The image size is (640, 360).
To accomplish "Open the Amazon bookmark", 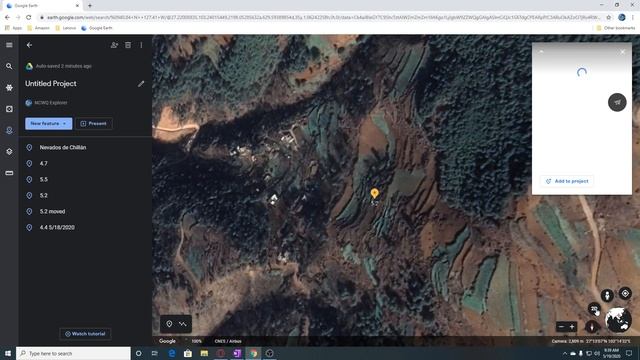I will (x=38, y=28).
